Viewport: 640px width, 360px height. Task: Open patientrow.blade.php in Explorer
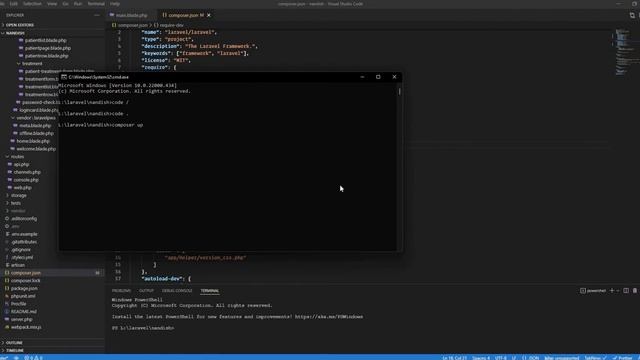46,56
